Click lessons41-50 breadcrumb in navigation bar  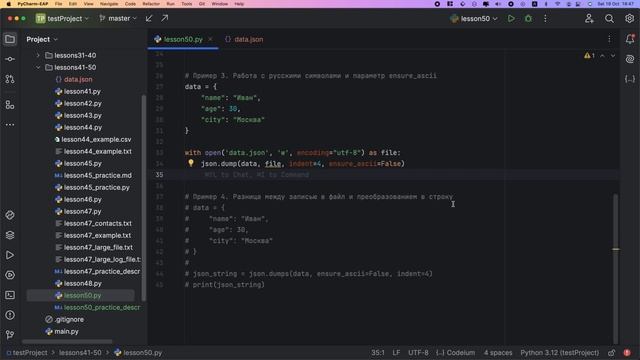click(80, 353)
